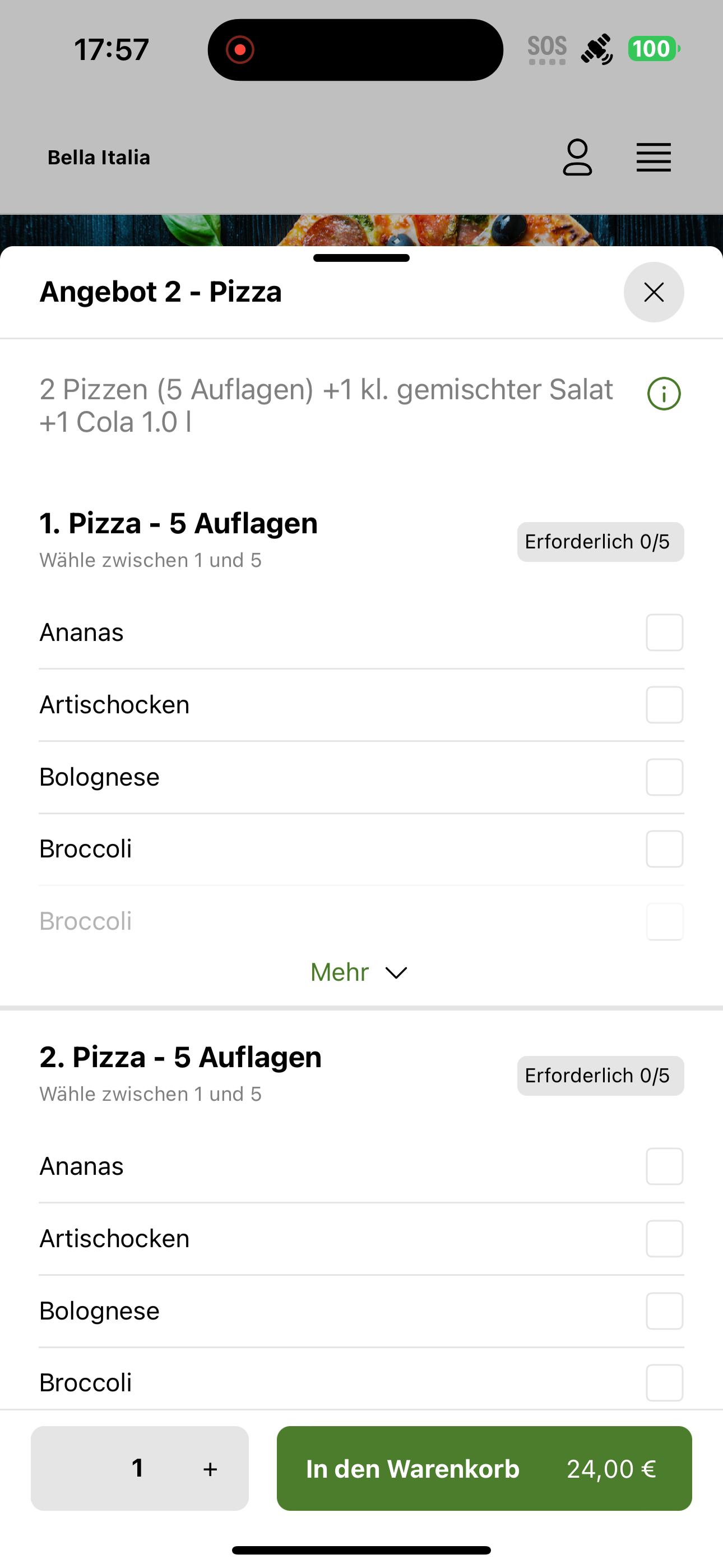Check Bolognese for the 2. Pizza
Screen dimensions: 723x1568
[665, 1311]
